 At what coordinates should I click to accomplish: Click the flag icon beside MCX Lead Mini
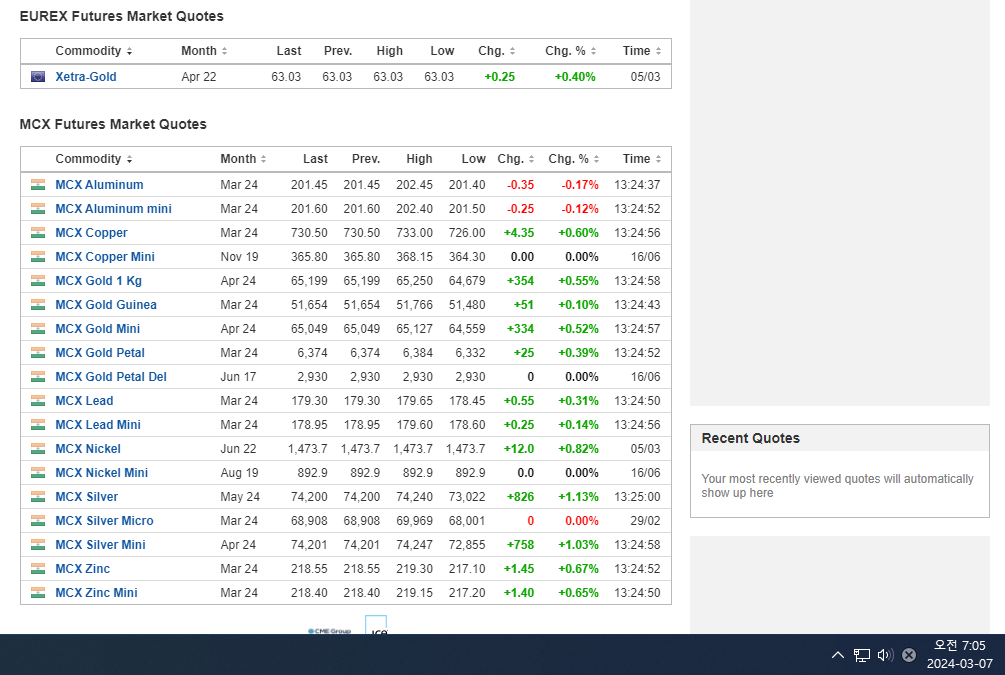point(38,424)
